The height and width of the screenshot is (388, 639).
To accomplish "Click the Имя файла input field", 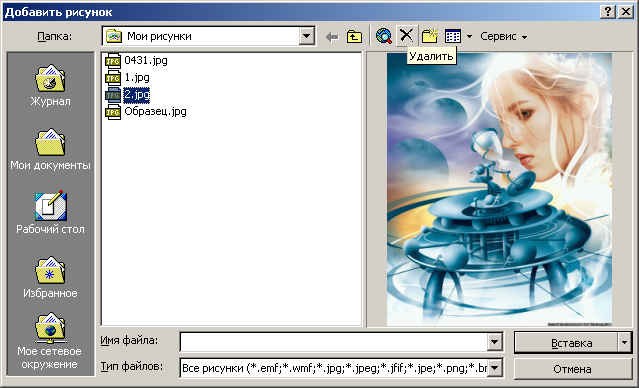I will pos(334,342).
